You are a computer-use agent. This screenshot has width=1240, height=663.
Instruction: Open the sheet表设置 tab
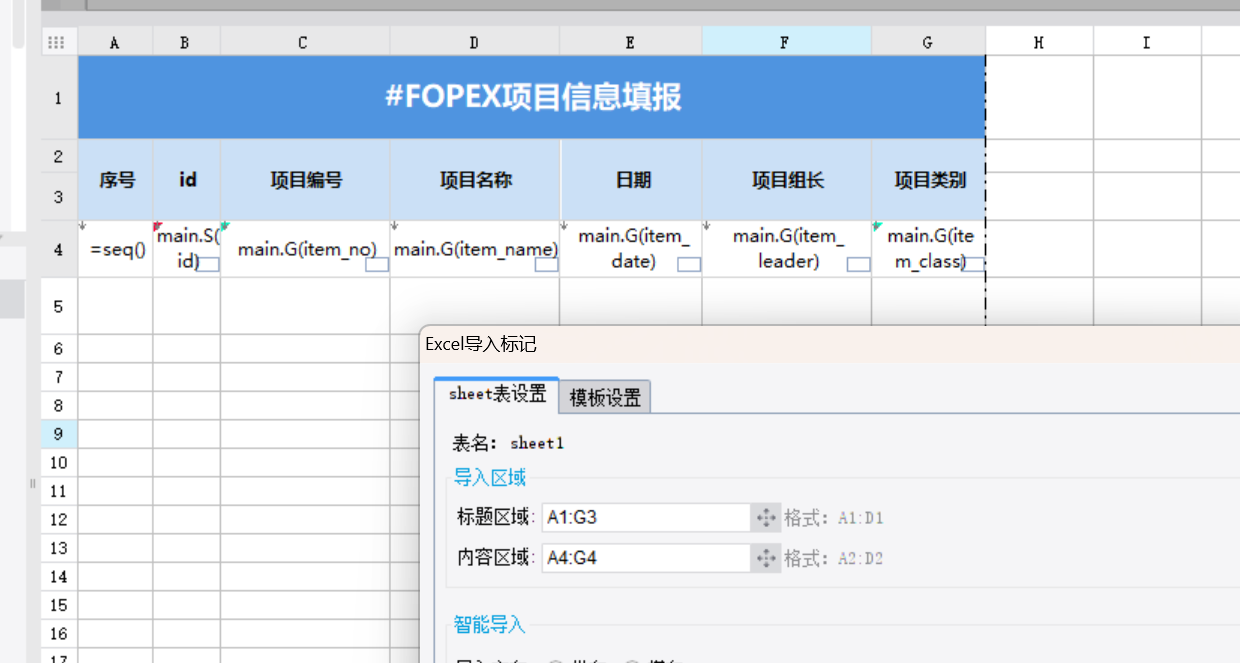coord(497,394)
